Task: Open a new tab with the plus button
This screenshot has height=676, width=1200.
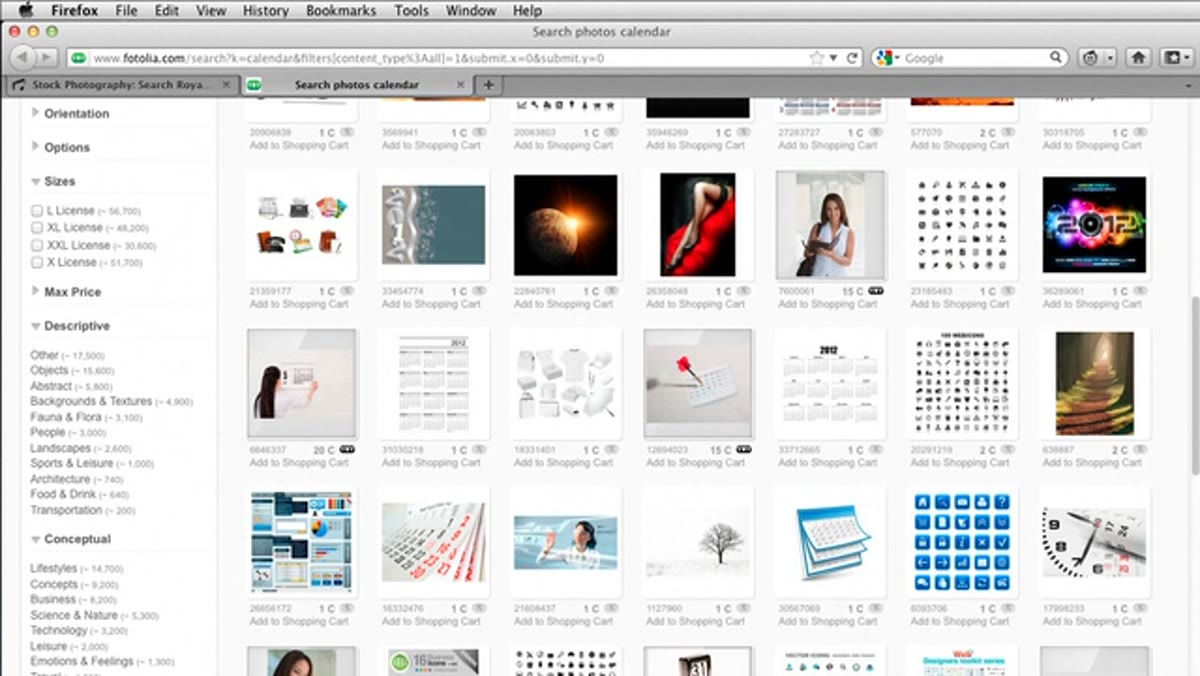Action: (488, 85)
